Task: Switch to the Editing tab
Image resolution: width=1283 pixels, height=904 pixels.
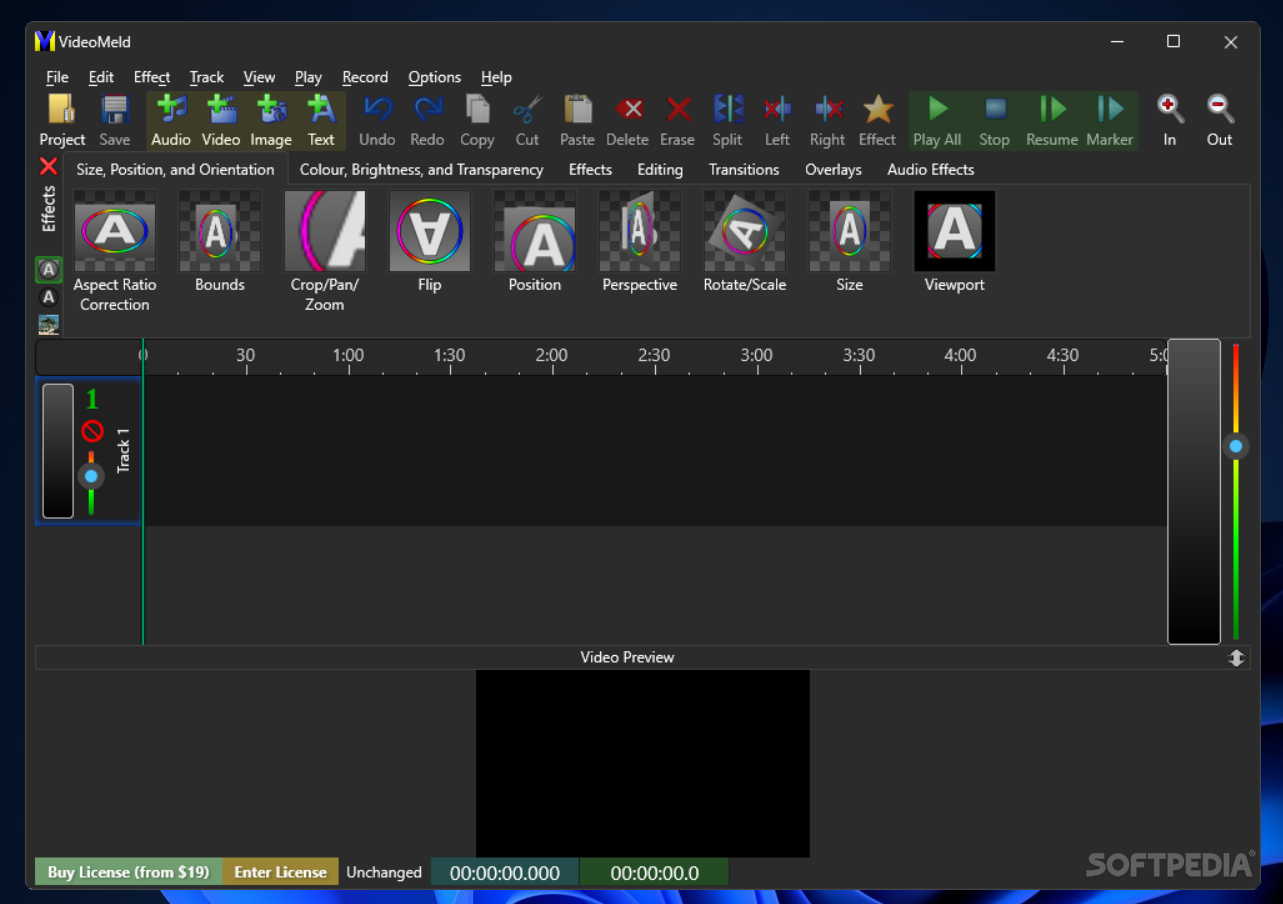Action: (660, 169)
